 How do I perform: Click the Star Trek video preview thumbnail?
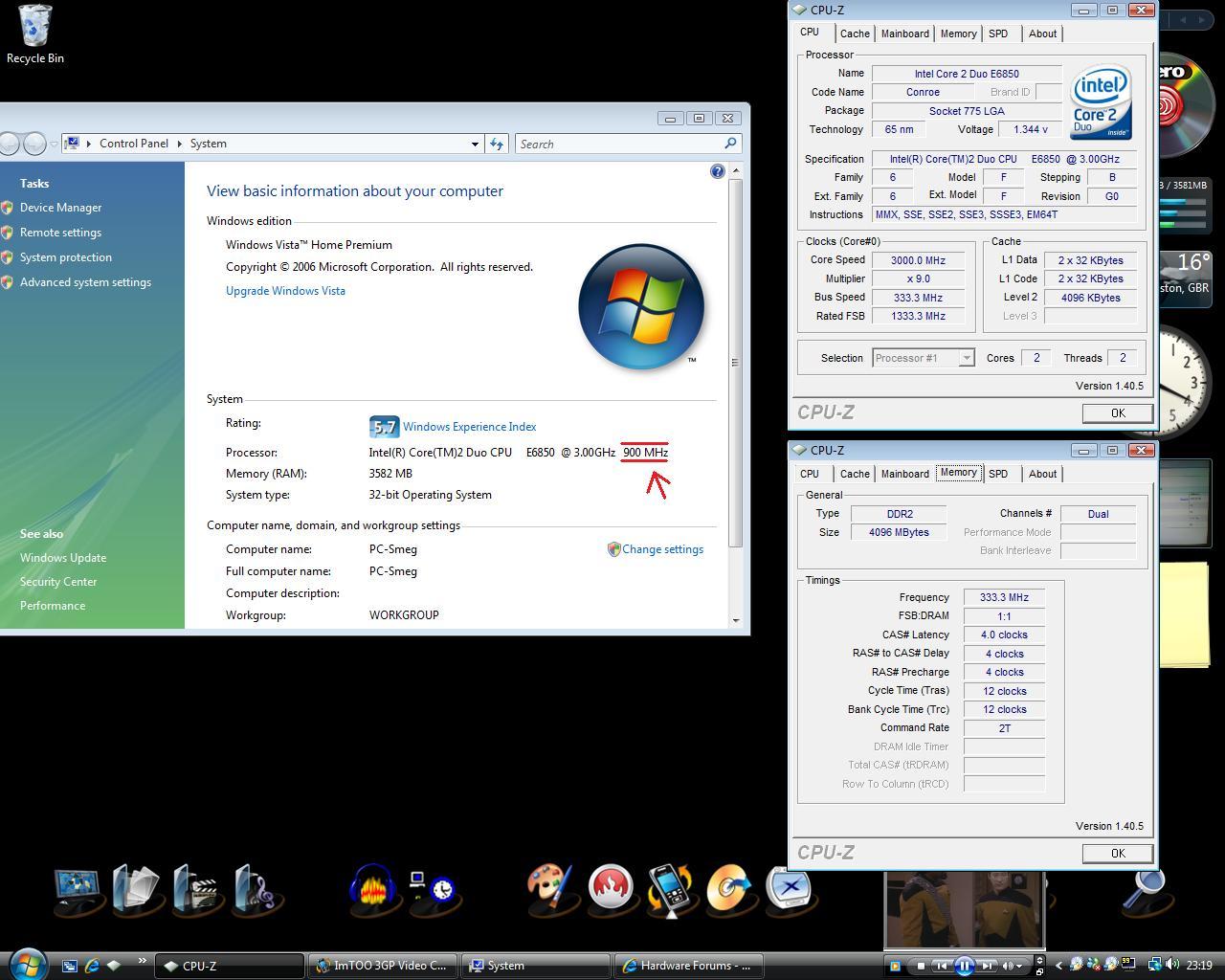964,909
